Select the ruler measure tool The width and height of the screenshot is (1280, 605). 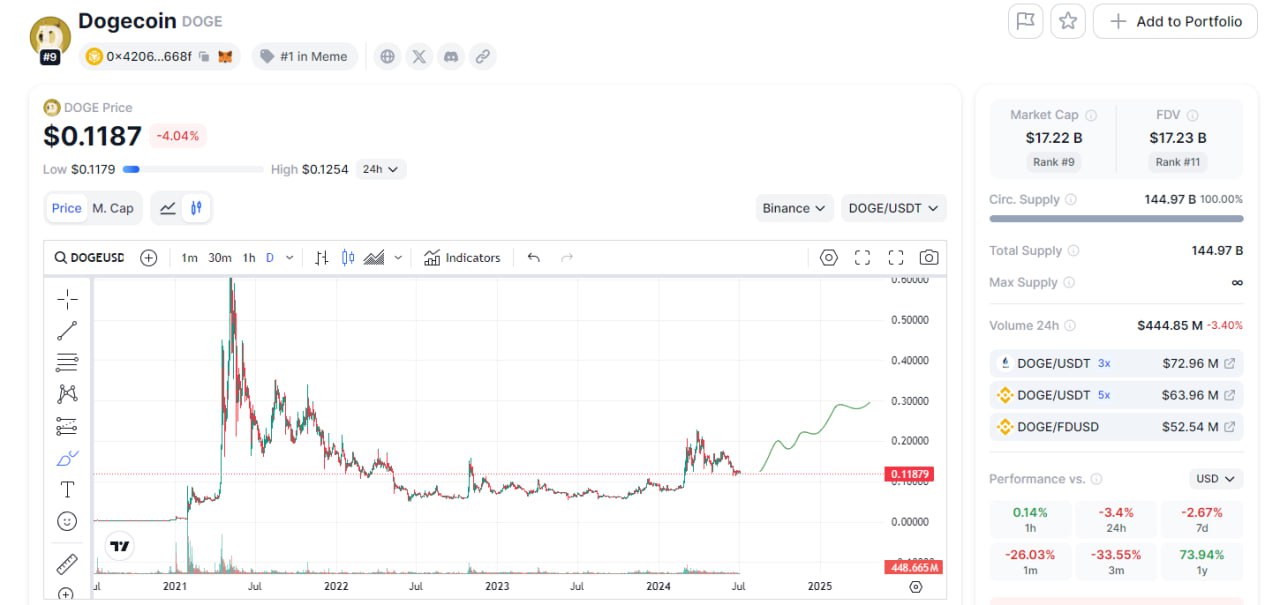(x=67, y=564)
